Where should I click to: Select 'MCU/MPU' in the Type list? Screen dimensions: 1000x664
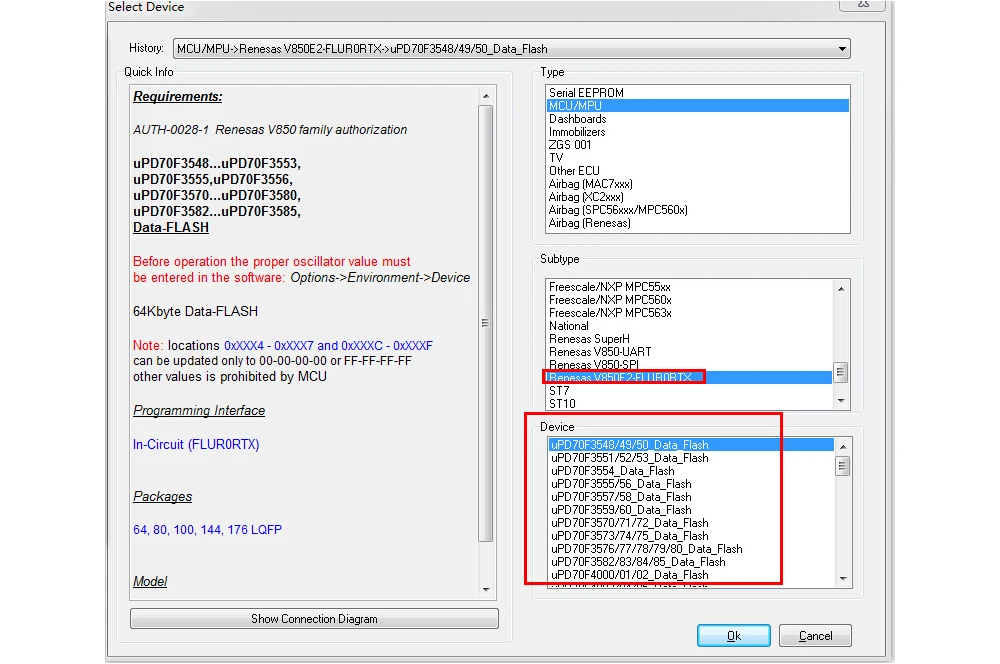coord(697,106)
